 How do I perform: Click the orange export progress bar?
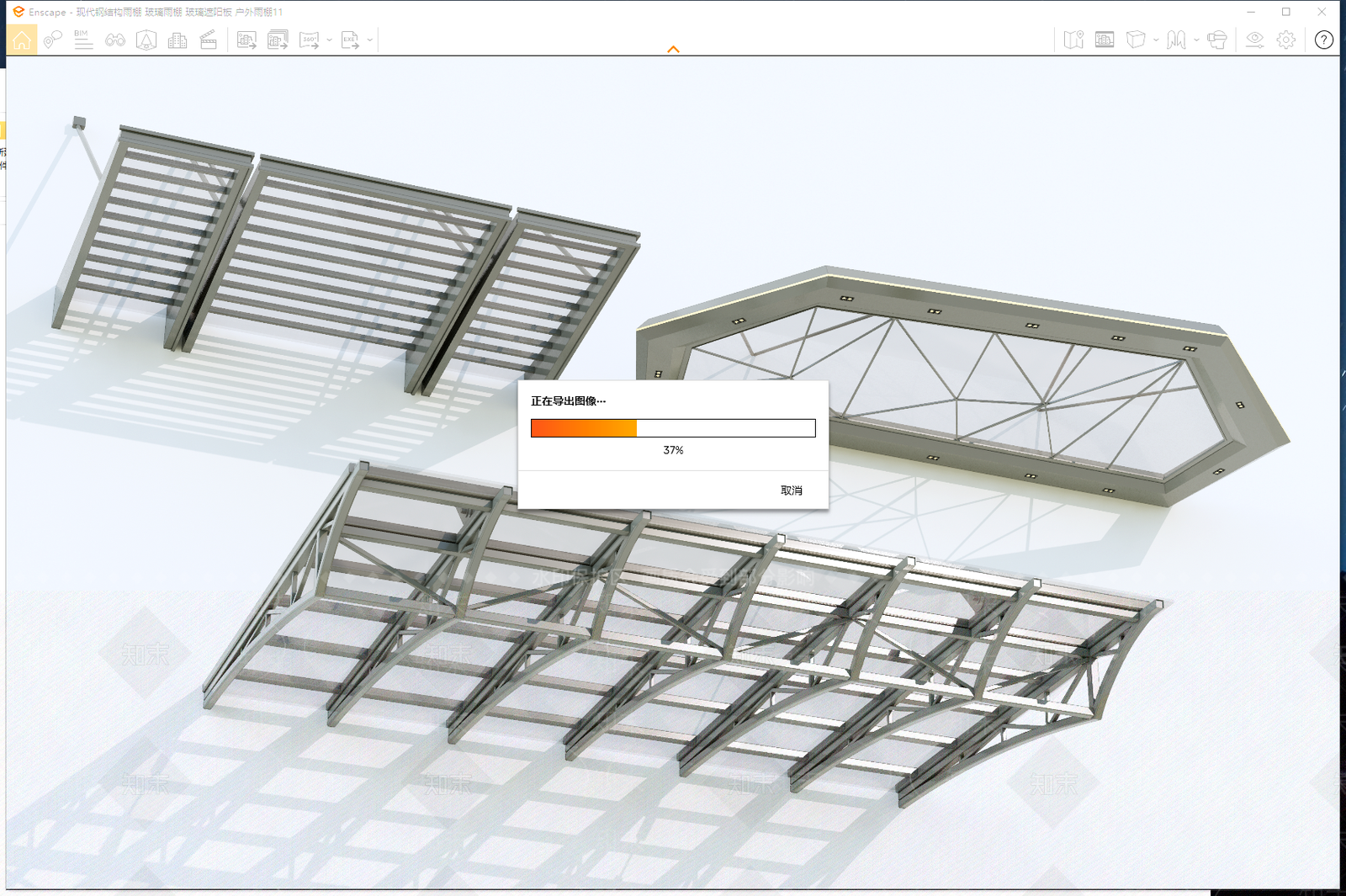click(673, 428)
